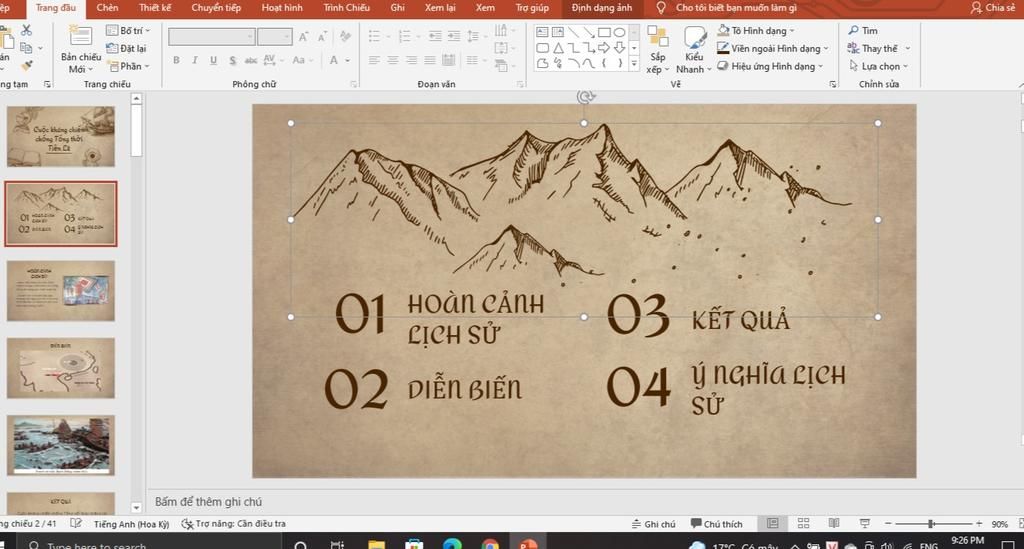Open the font name combo box
This screenshot has width=1024, height=549.
coord(211,37)
